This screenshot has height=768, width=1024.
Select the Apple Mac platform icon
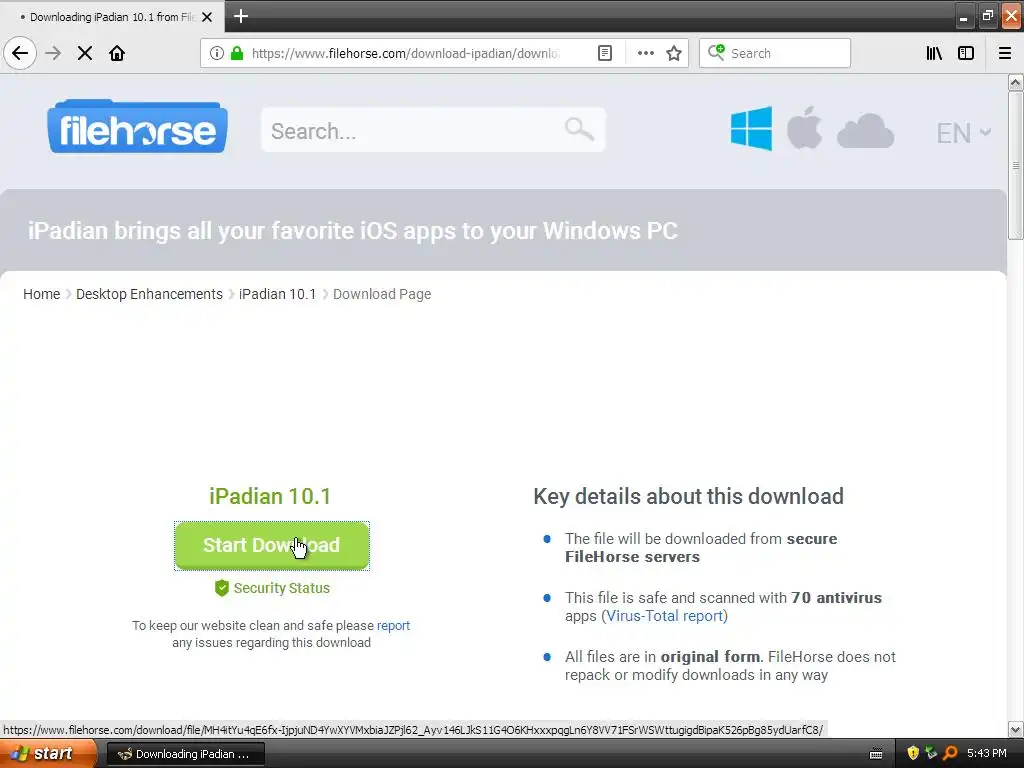click(804, 128)
